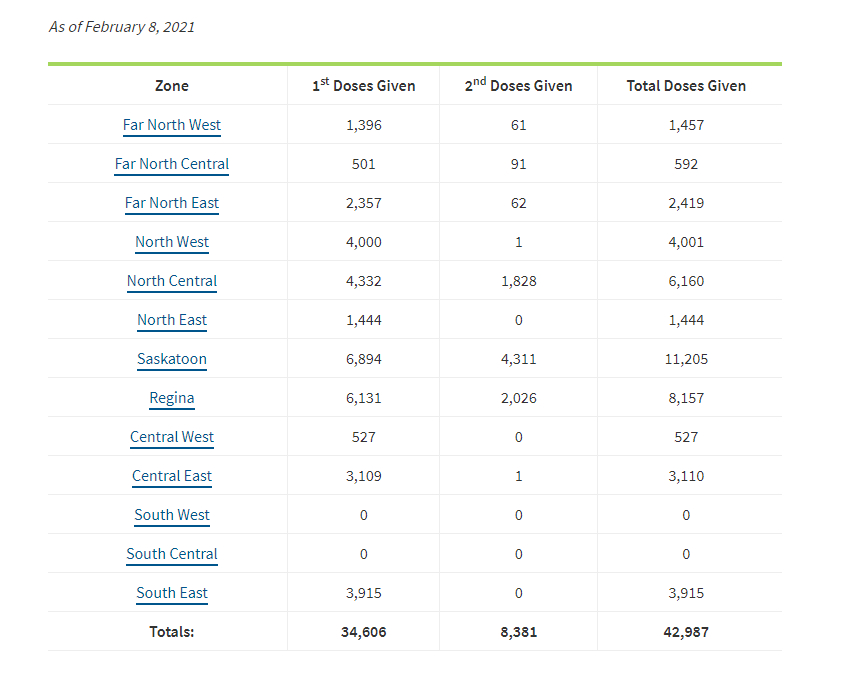Click the second doses value 62
Screen dimensions: 855x678
pyautogui.click(x=519, y=203)
